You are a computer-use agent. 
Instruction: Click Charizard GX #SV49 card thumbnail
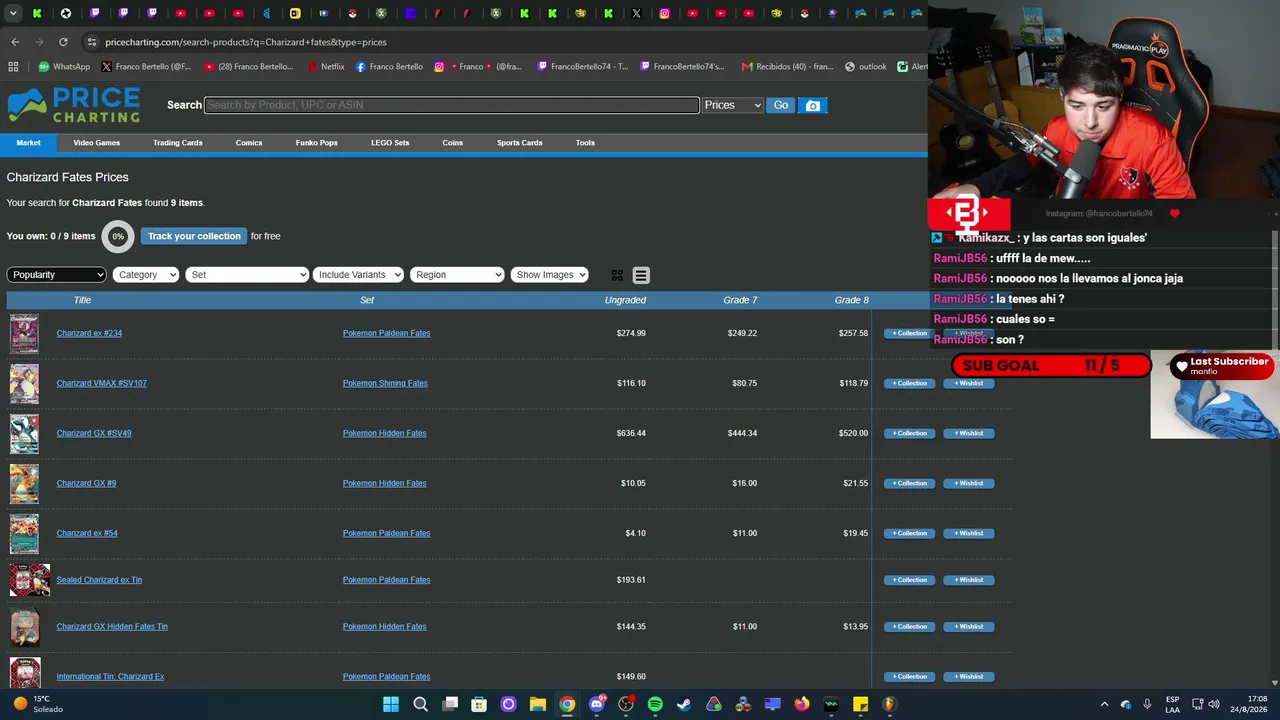[24, 434]
